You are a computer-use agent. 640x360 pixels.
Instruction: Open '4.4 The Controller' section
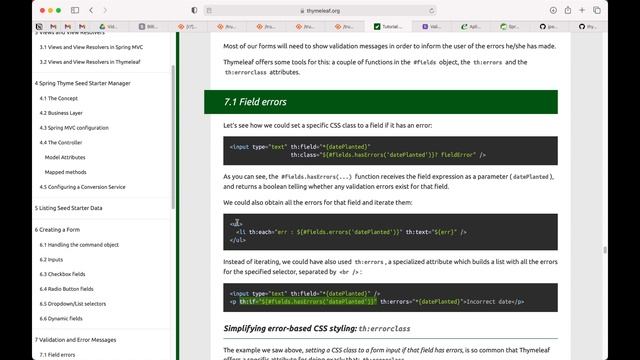[60, 142]
